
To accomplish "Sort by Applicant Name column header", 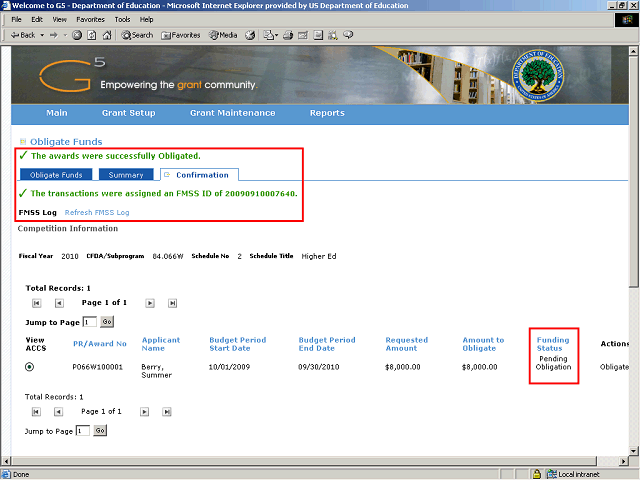I will 161,344.
